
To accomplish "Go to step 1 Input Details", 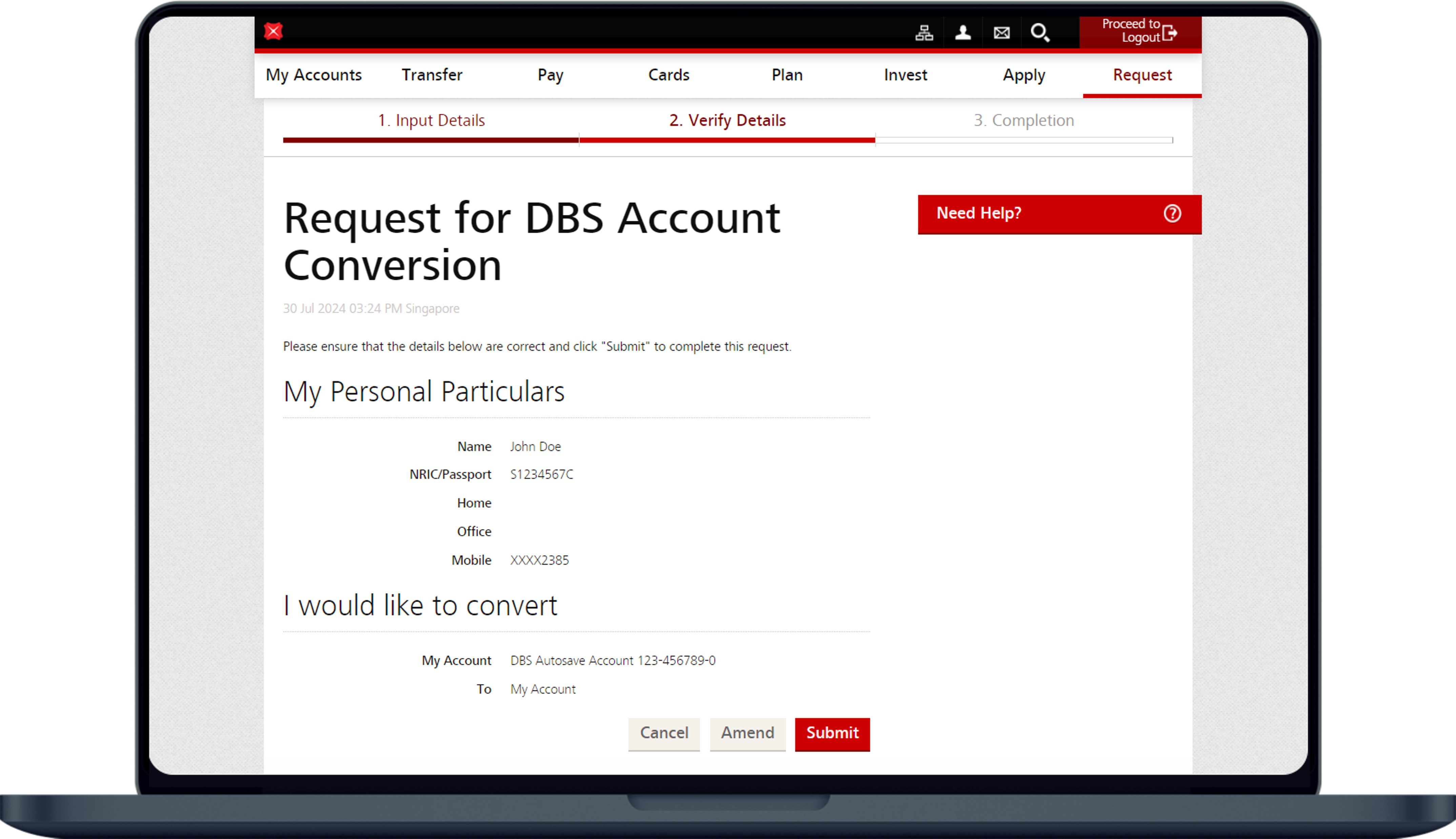I will point(431,120).
